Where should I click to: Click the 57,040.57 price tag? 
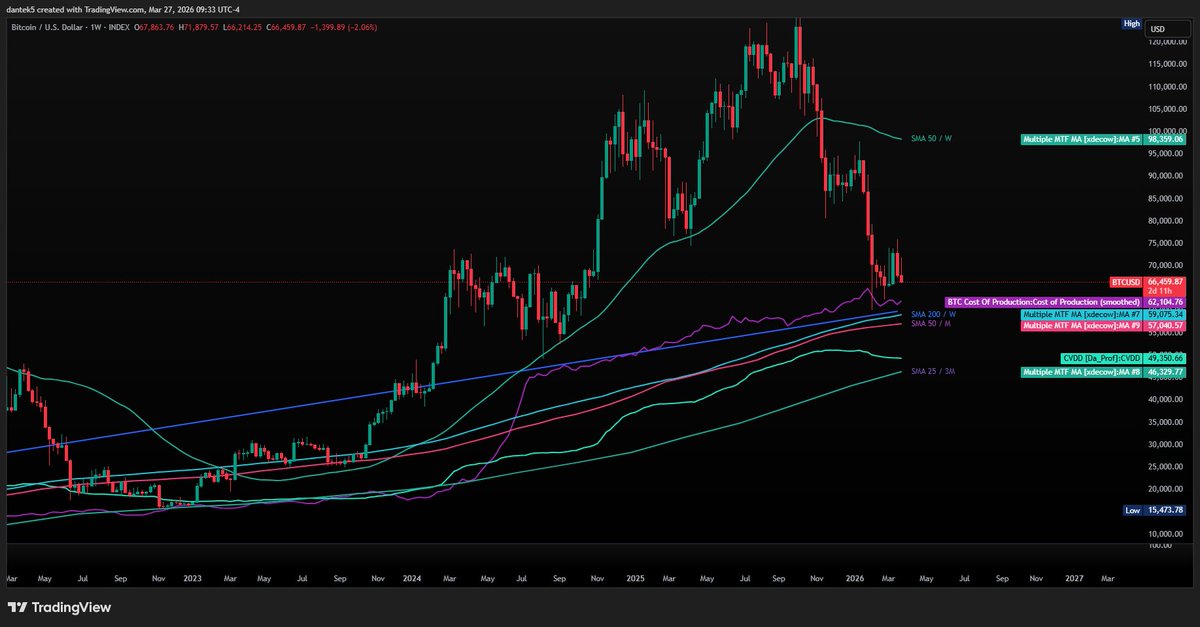tap(1166, 326)
